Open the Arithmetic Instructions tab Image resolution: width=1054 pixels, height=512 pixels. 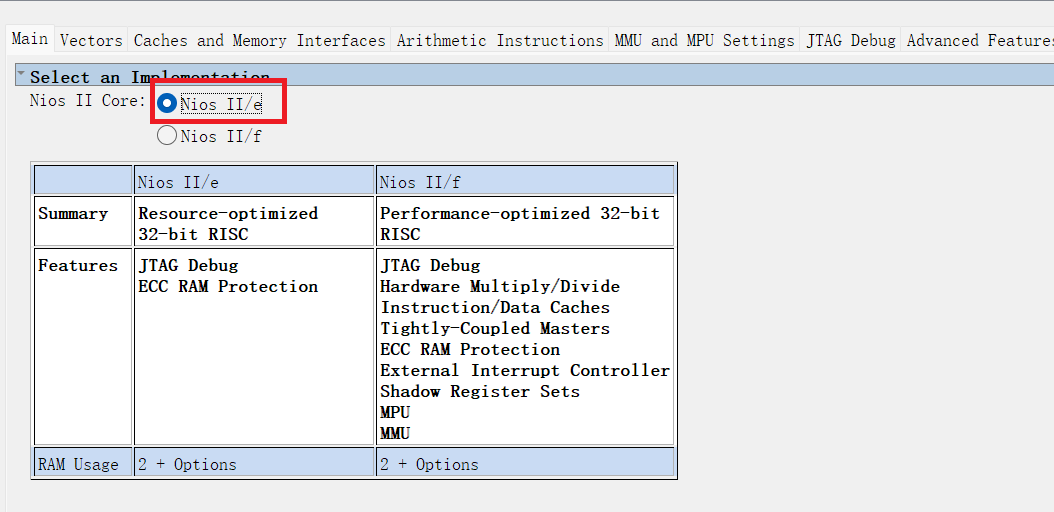pos(500,41)
